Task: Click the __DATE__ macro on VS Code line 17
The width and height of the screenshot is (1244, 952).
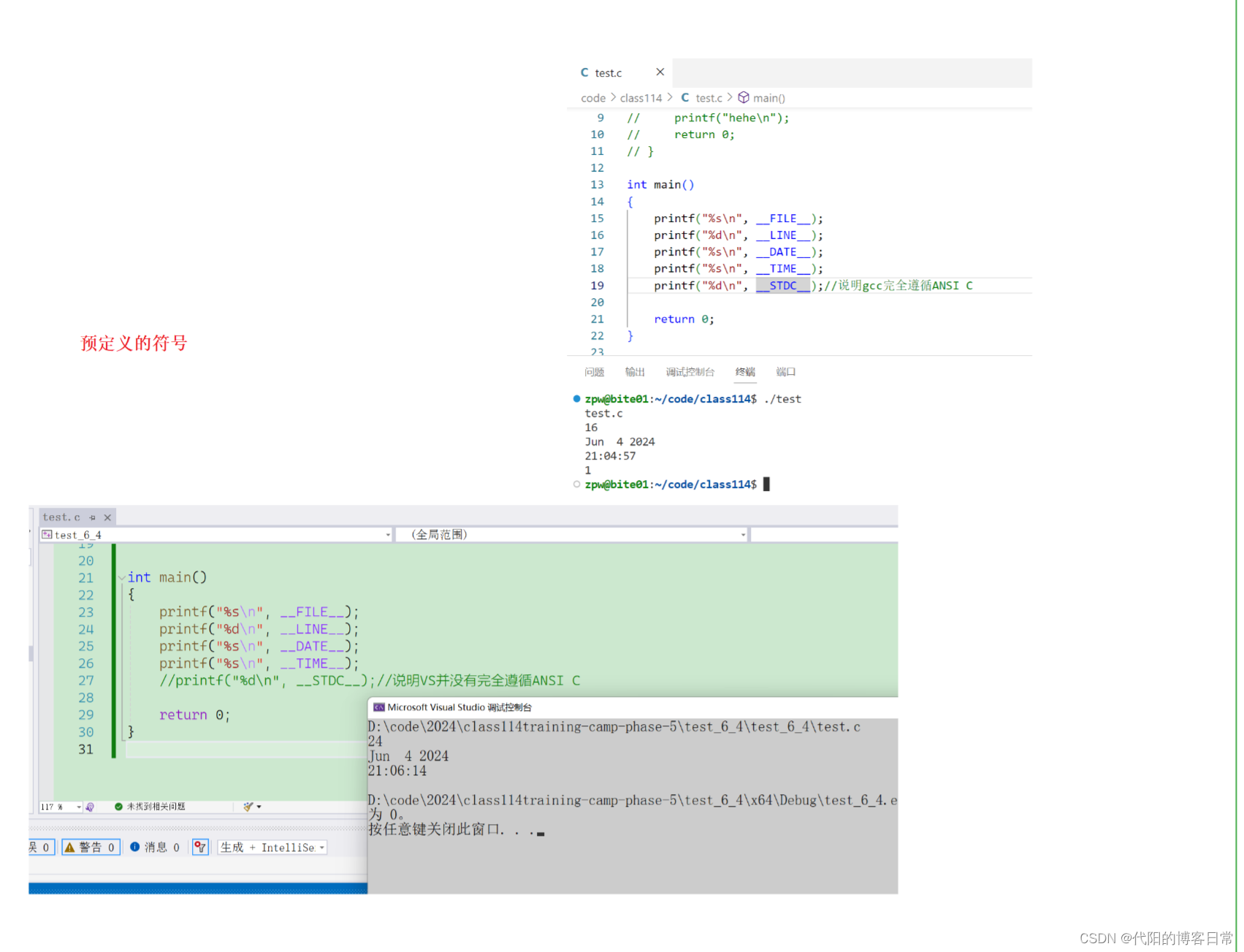Action: click(783, 252)
